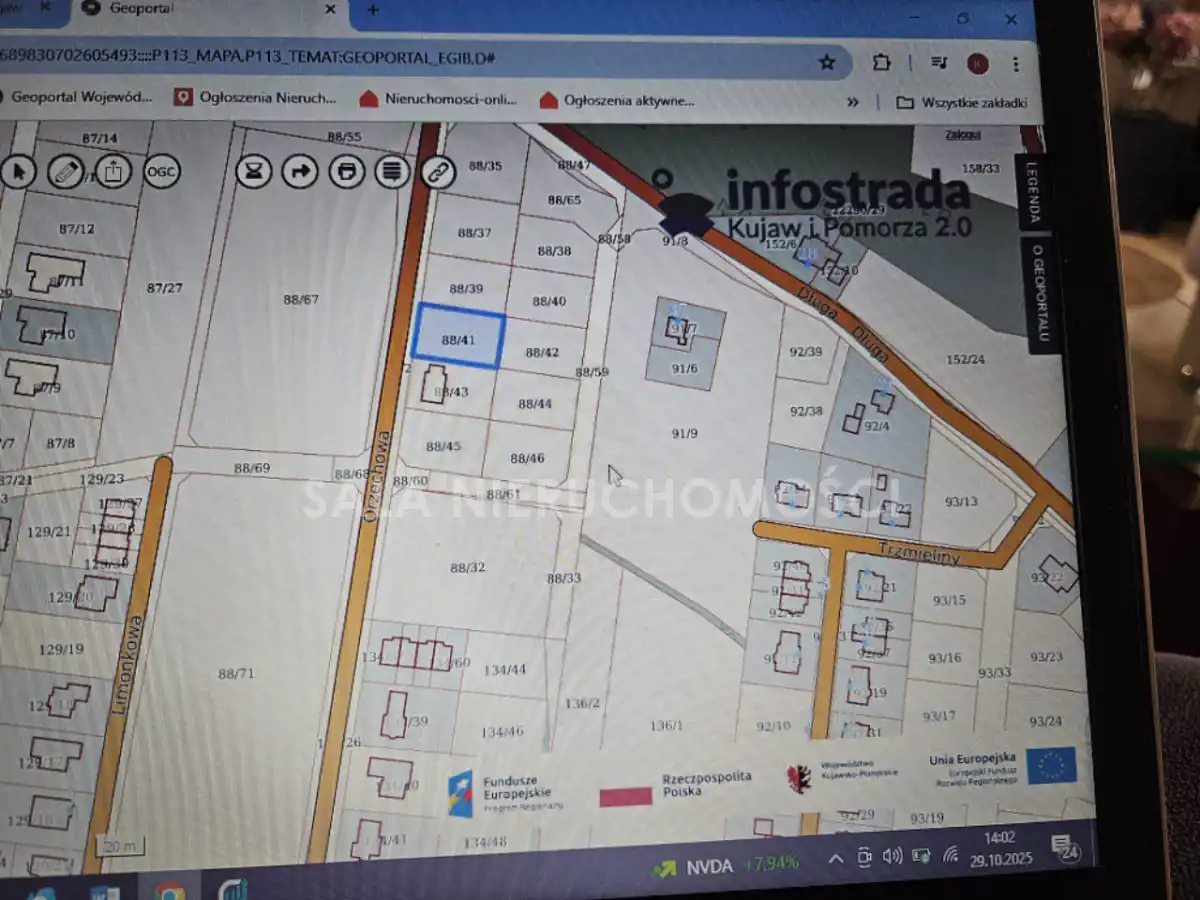Click the hourglass tool icon
The width and height of the screenshot is (1200, 900).
point(254,172)
